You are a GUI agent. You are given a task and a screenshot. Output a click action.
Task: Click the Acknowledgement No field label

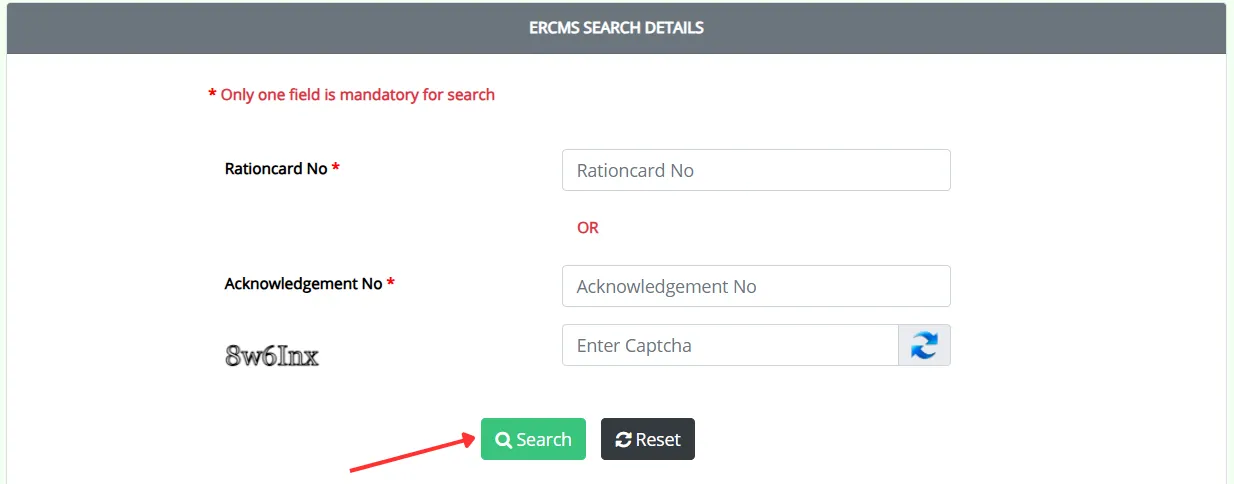pyautogui.click(x=303, y=284)
